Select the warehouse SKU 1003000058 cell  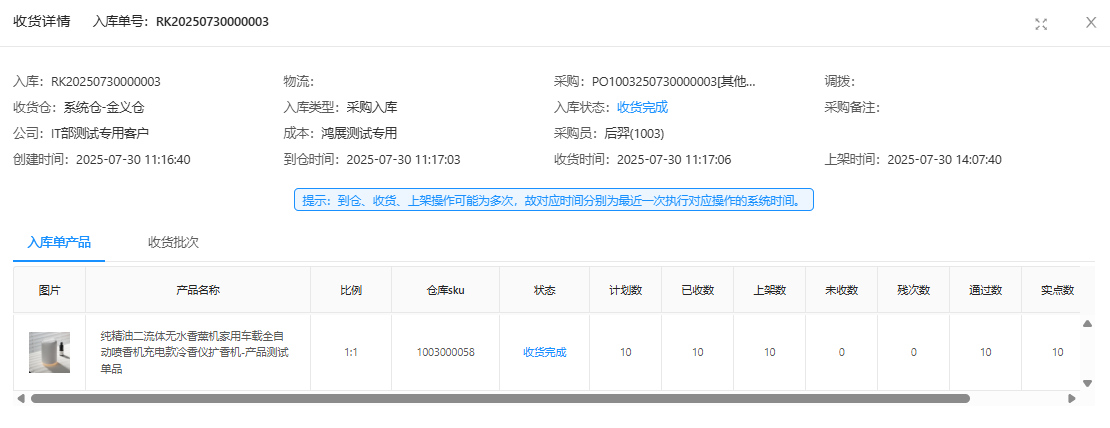tap(445, 352)
